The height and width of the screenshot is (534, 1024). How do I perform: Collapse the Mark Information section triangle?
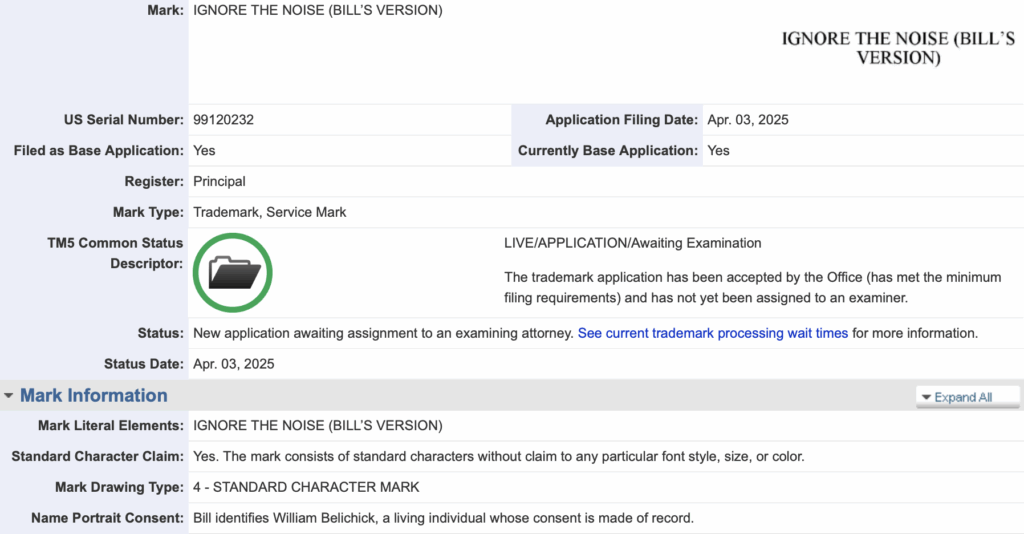9,396
